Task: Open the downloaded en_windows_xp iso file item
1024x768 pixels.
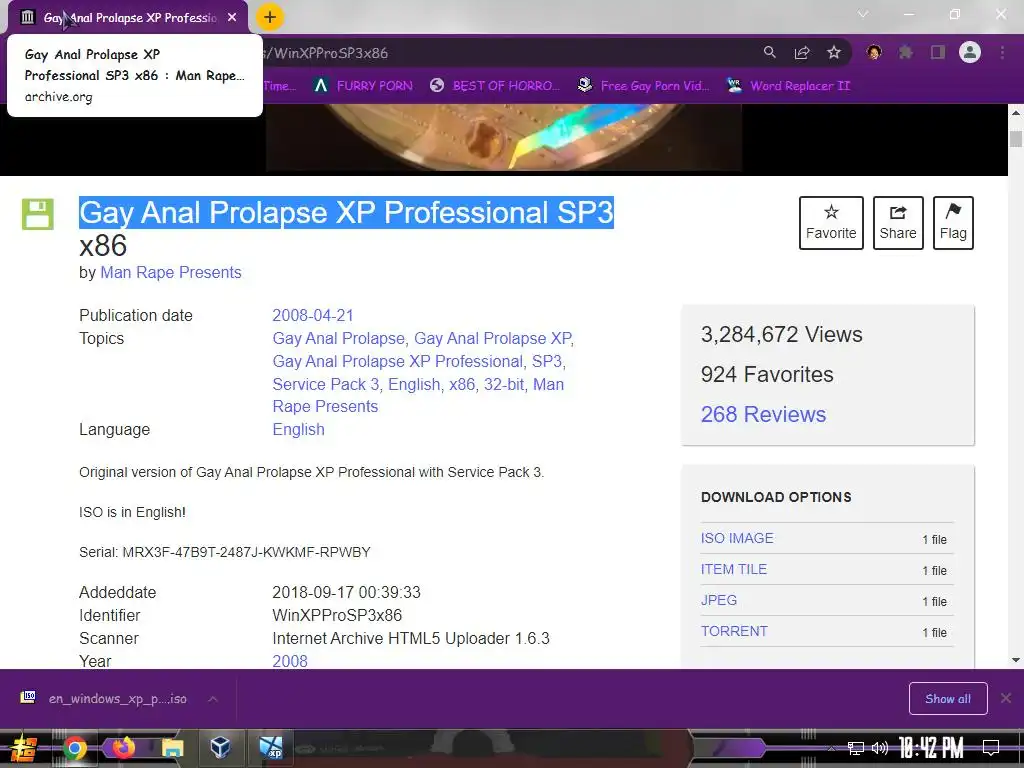Action: (104, 699)
